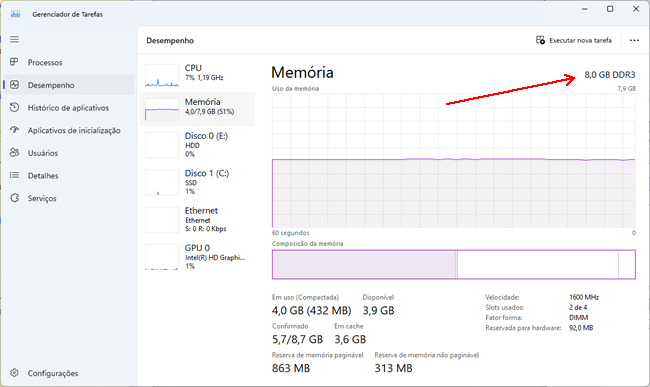Click the Task Manager app icon in title bar

tap(15, 14)
